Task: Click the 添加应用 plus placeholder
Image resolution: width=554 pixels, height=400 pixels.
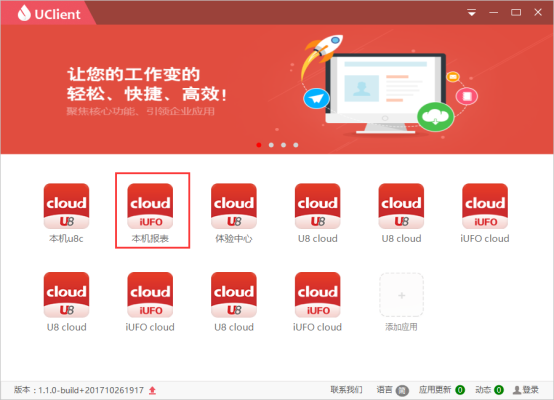Action: point(401,295)
